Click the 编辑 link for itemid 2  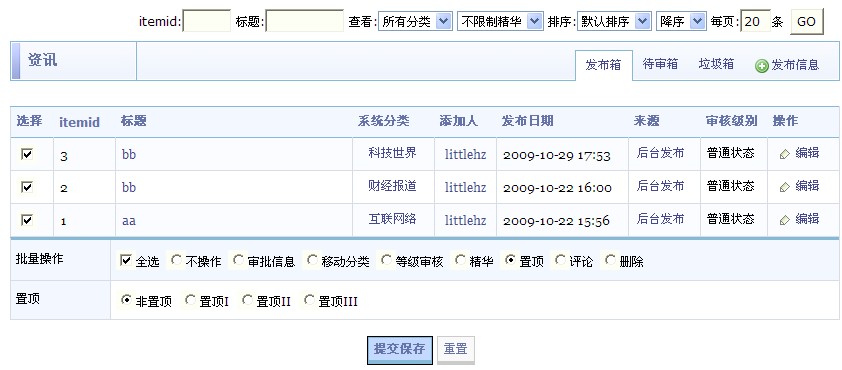(807, 186)
